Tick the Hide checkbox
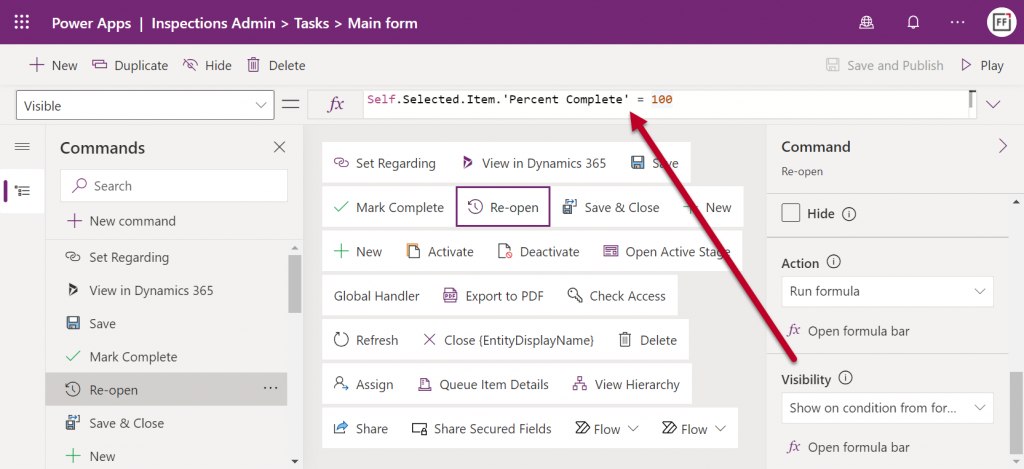Screen dimensions: 1024x469 pos(791,213)
